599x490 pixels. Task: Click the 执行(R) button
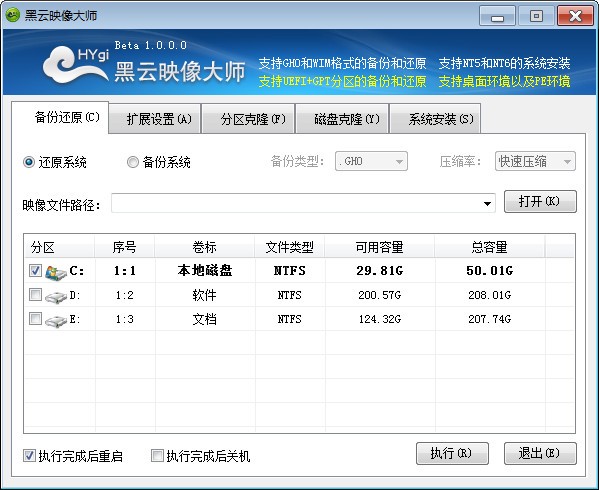452,453
